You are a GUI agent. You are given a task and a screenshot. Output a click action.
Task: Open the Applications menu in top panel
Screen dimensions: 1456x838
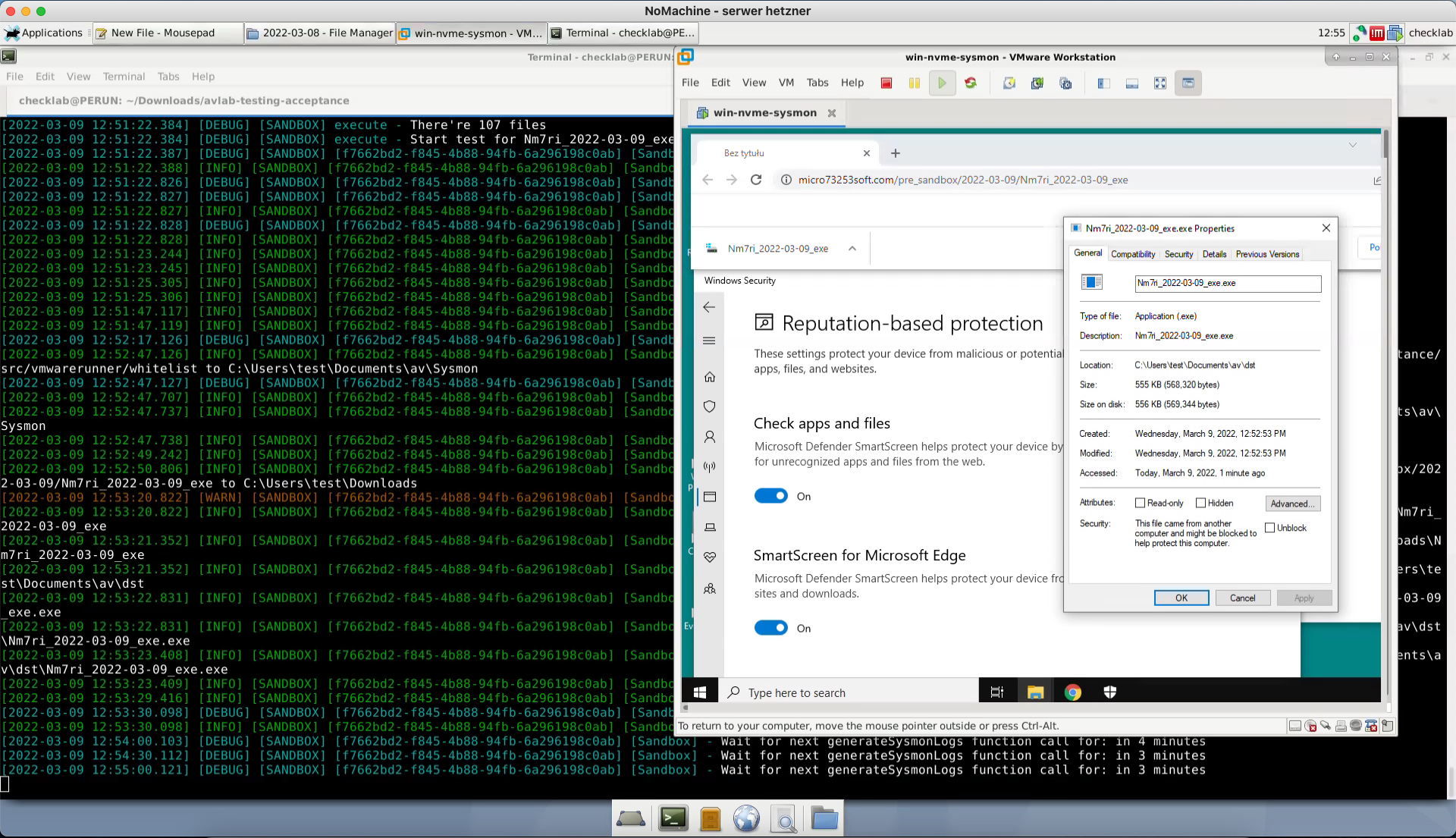point(44,33)
